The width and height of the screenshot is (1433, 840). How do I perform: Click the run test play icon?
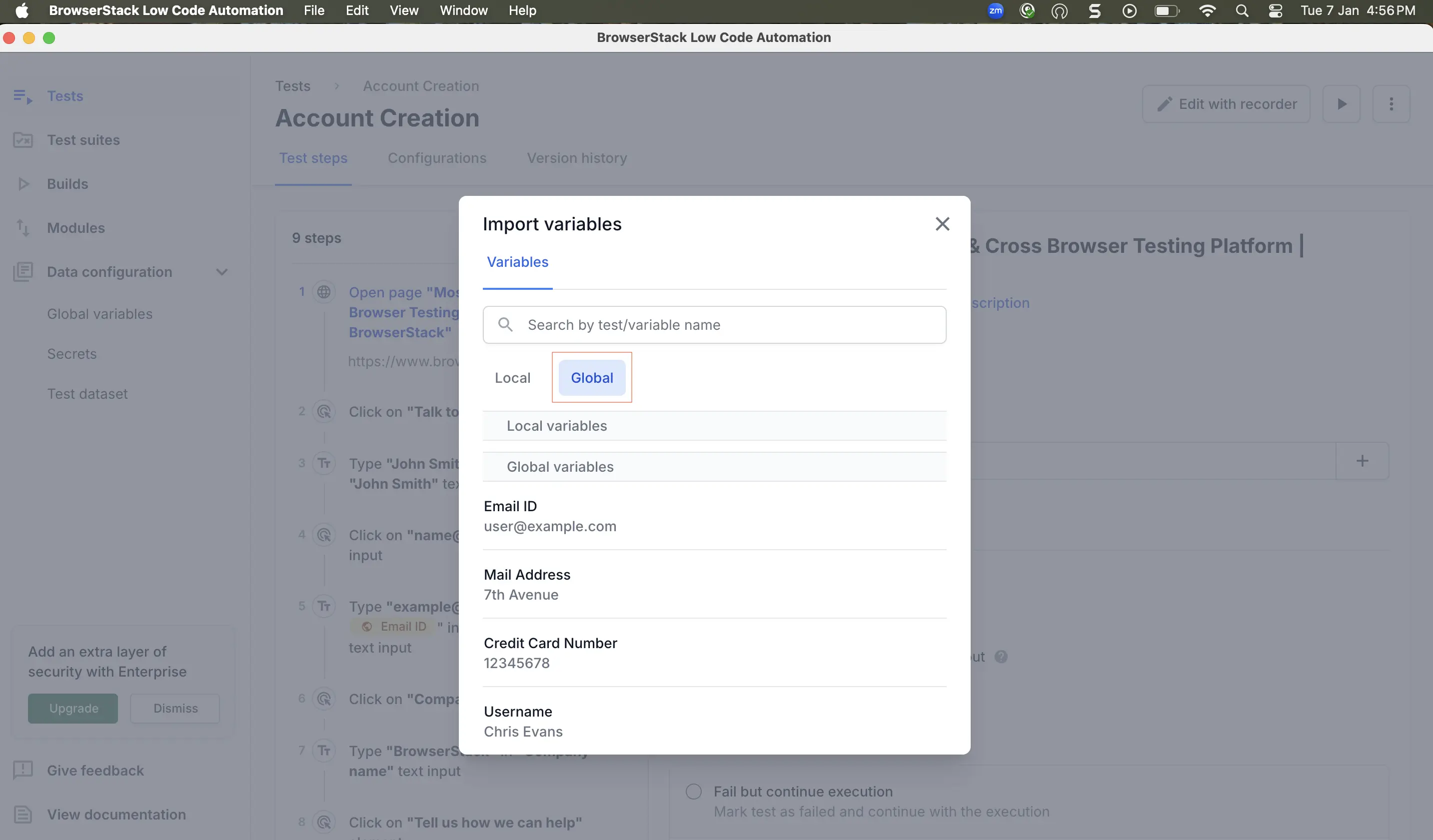1342,104
